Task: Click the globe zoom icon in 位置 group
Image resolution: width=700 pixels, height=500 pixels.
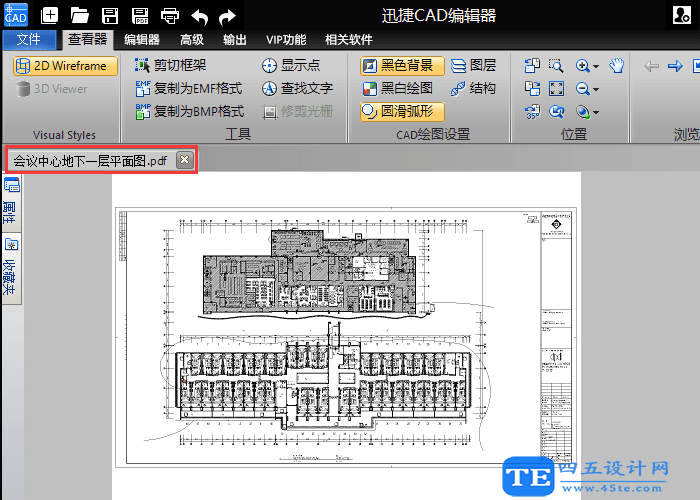Action: click(583, 112)
